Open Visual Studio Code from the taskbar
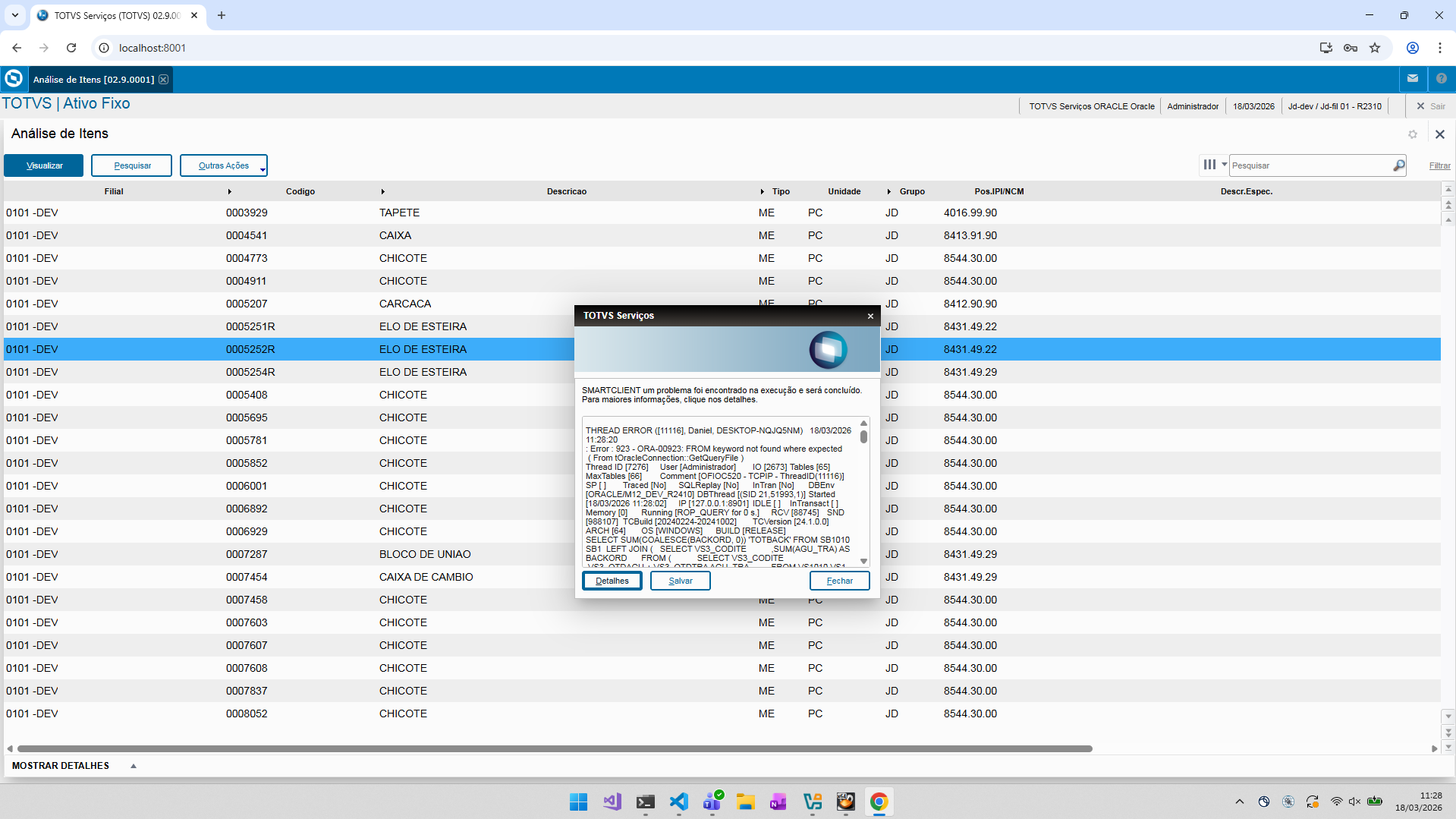This screenshot has height=819, width=1456. pyautogui.click(x=679, y=802)
